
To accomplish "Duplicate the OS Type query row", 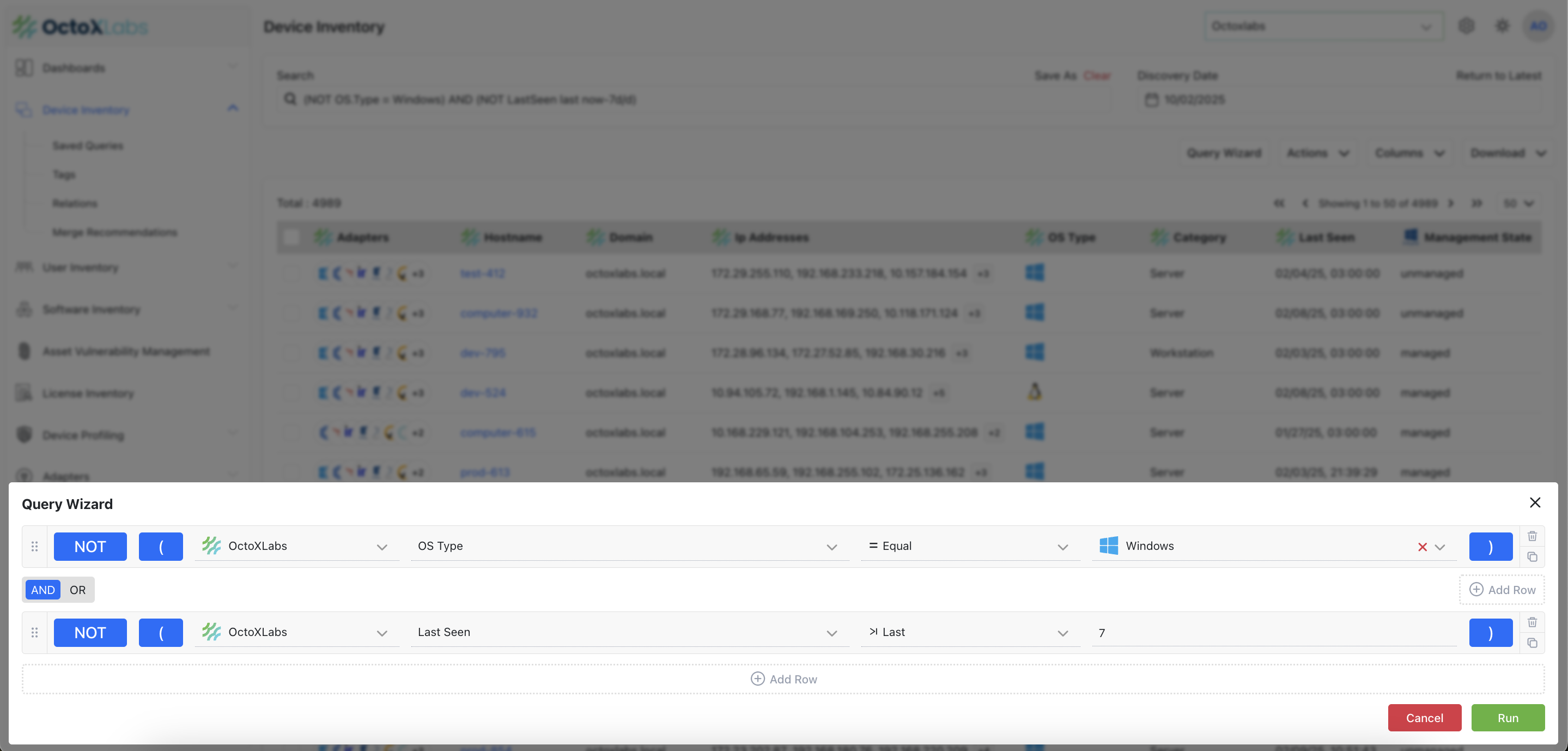I will click(1531, 556).
